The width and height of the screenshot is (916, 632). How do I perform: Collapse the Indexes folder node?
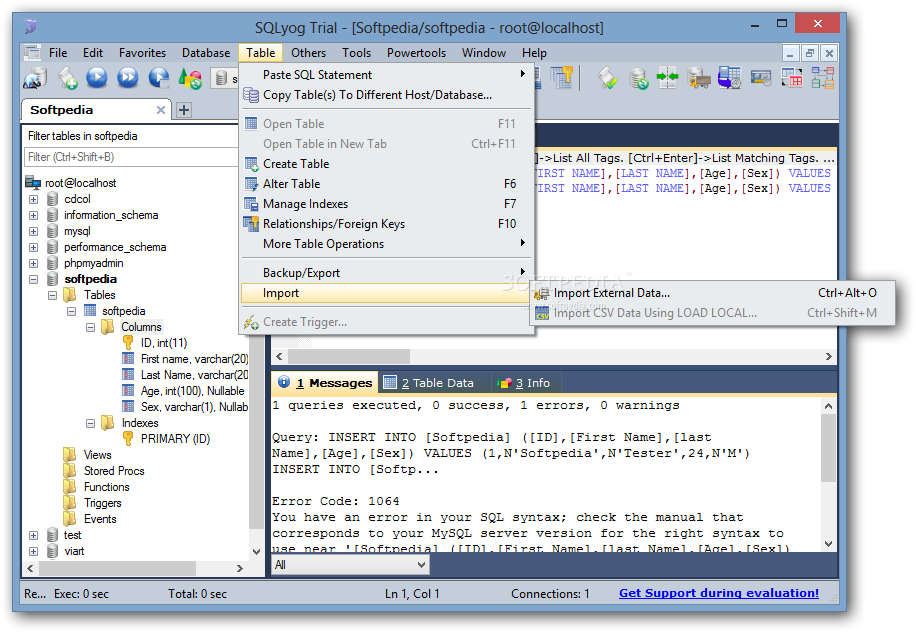(x=91, y=423)
